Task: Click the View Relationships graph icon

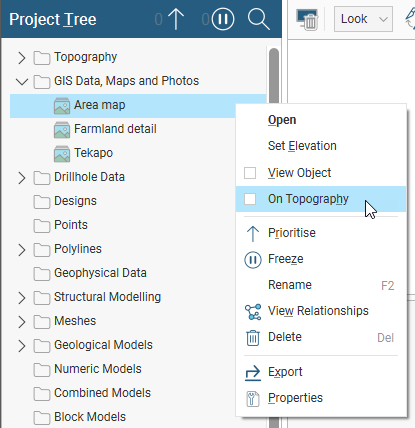Action: click(253, 312)
